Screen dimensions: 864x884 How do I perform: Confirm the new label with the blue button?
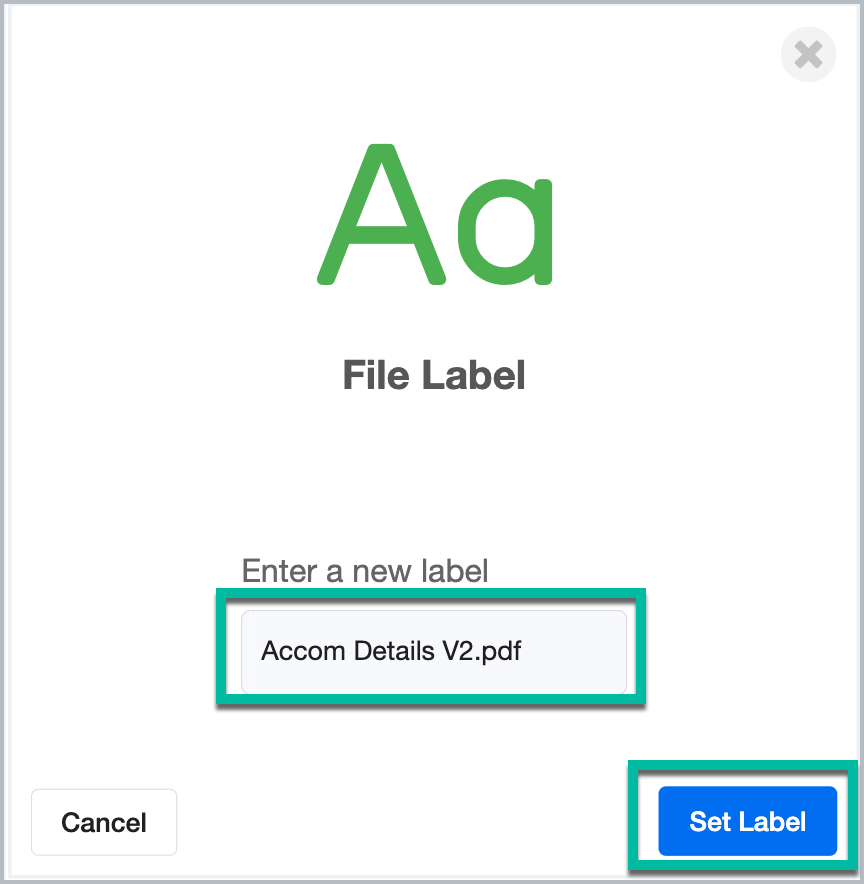(x=747, y=821)
